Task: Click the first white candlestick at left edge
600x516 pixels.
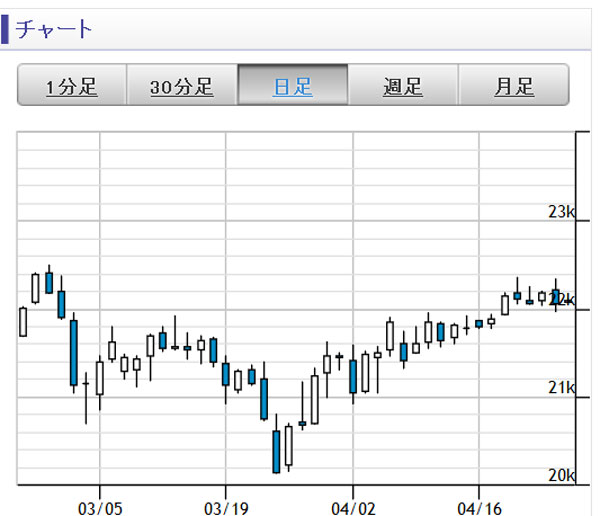Action: tap(23, 322)
